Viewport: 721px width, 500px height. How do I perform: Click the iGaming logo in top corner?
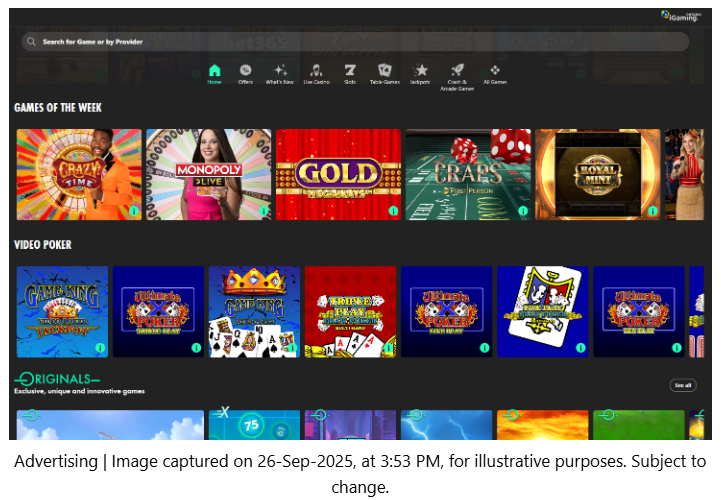pyautogui.click(x=681, y=16)
